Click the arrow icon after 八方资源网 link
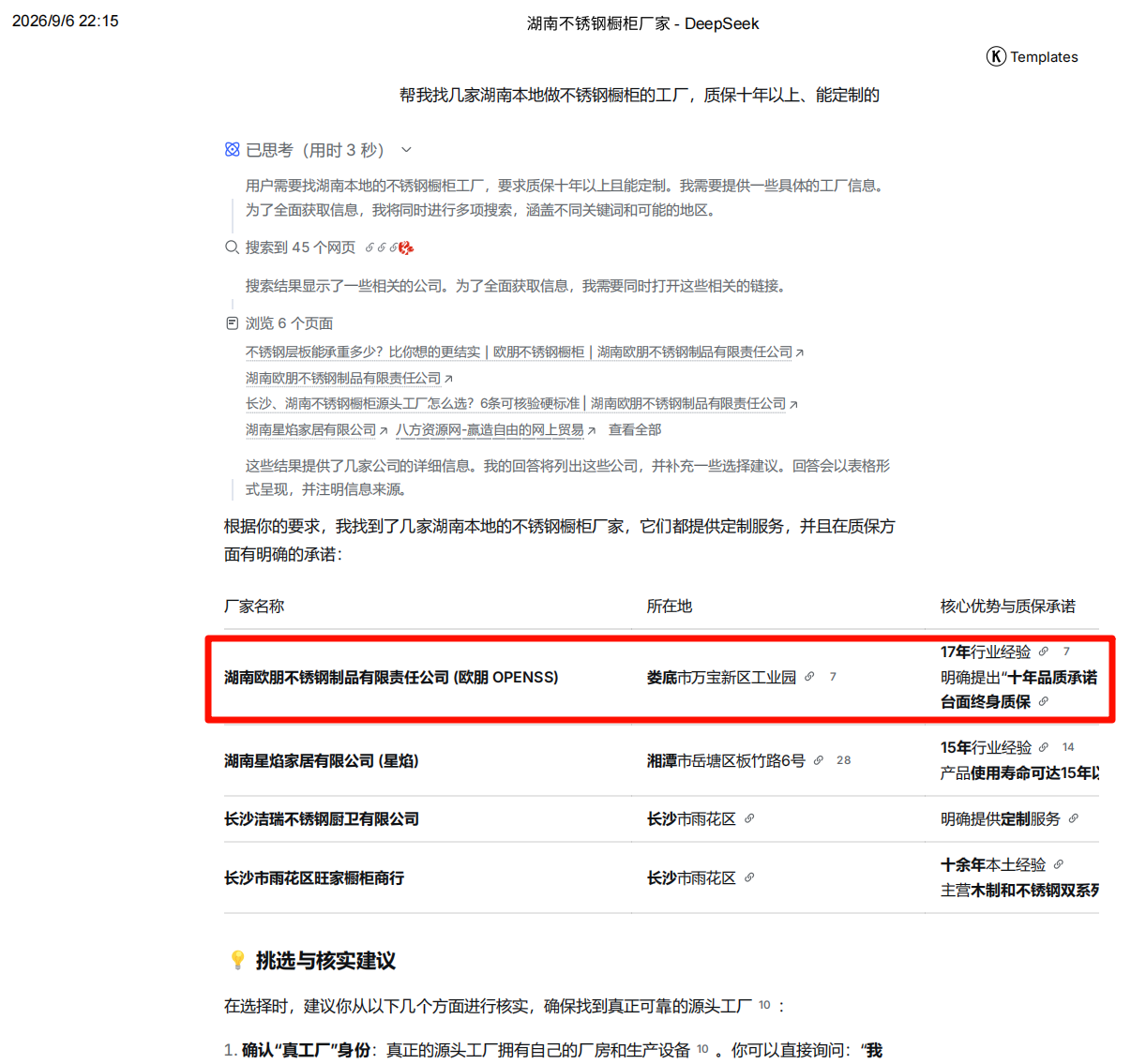Viewport: 1131px width, 1064px height. (x=591, y=430)
